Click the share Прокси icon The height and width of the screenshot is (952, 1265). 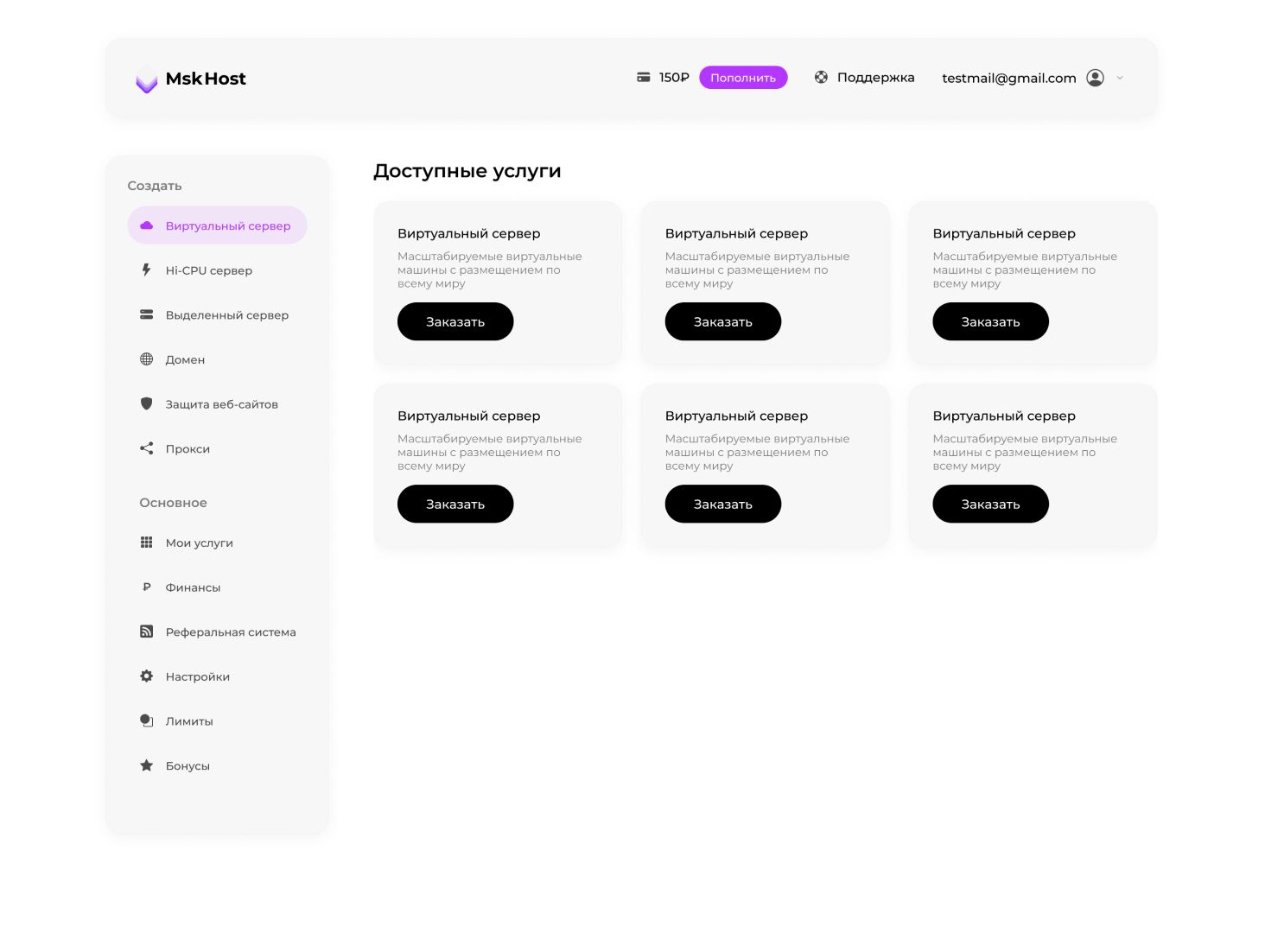(146, 448)
